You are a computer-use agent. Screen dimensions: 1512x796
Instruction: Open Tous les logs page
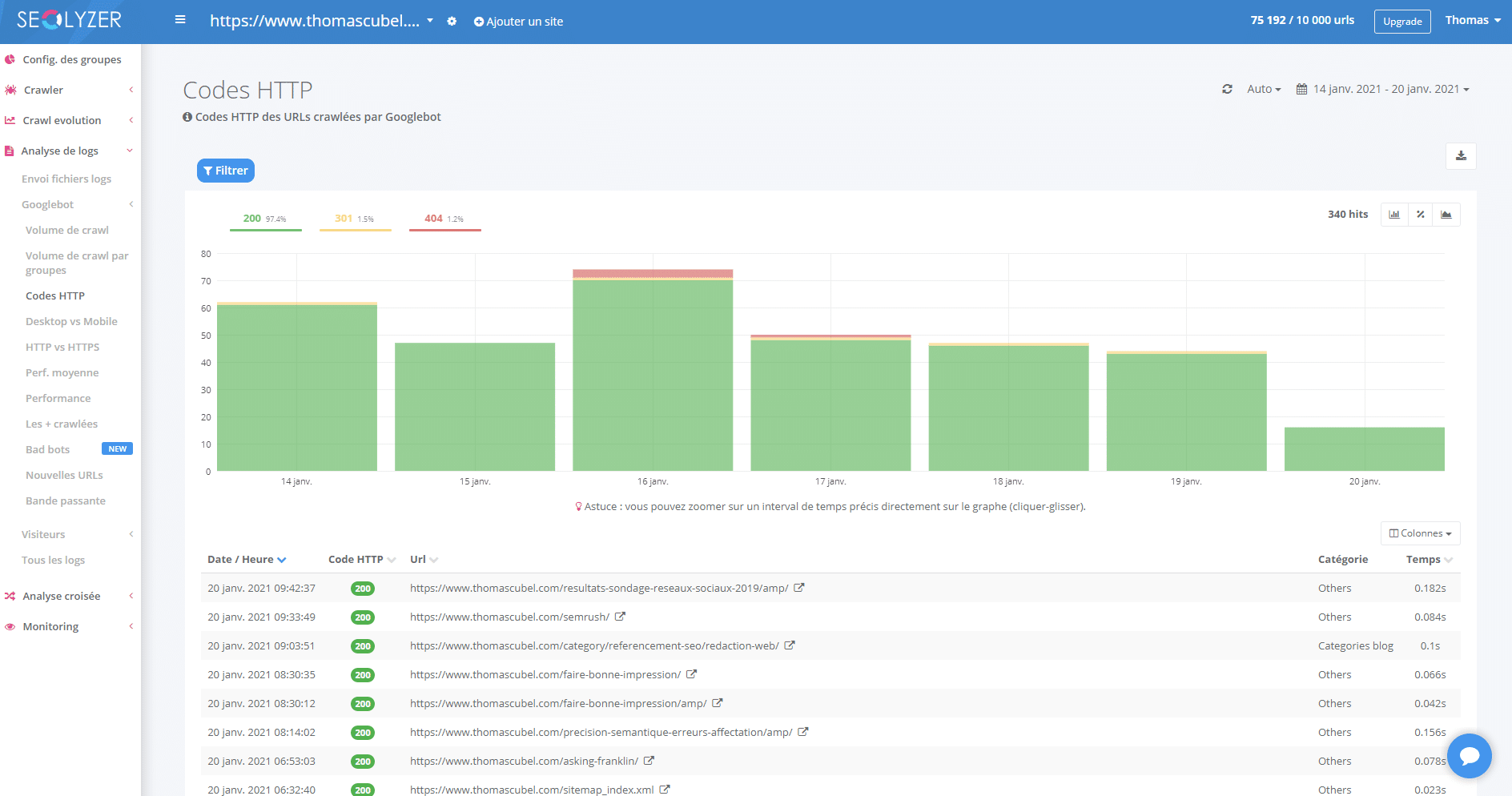coord(53,560)
